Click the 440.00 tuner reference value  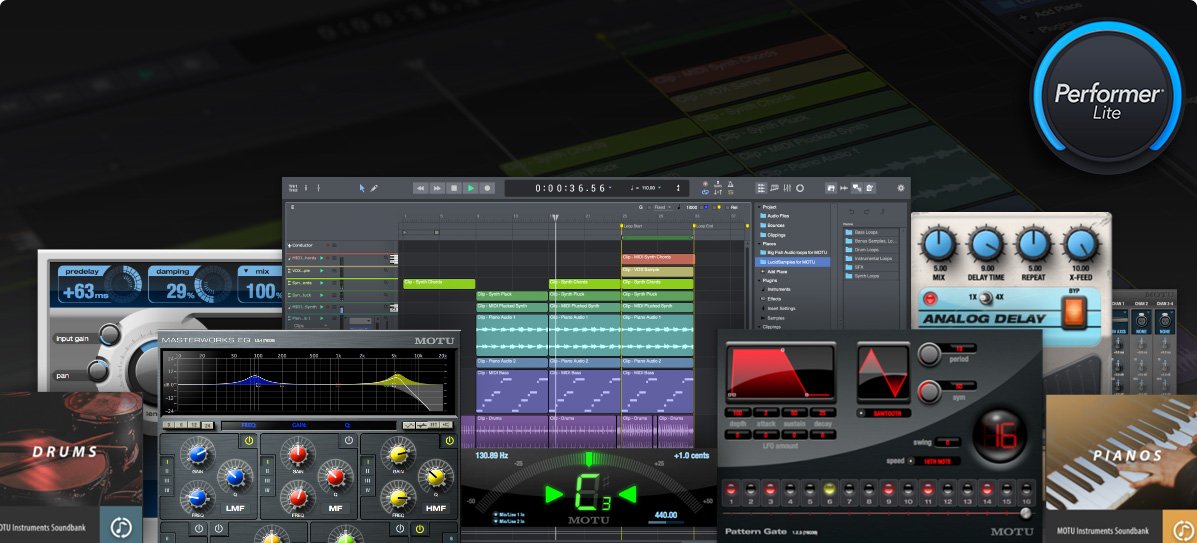click(668, 516)
